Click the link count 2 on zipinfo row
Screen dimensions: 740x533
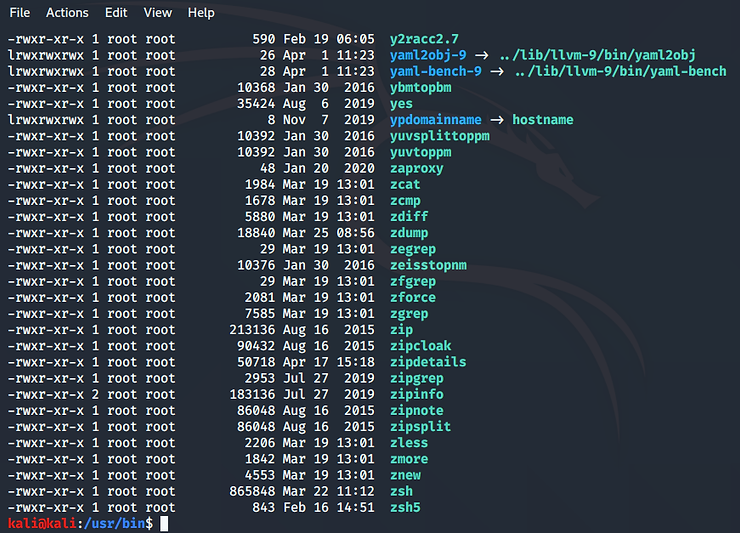(95, 394)
